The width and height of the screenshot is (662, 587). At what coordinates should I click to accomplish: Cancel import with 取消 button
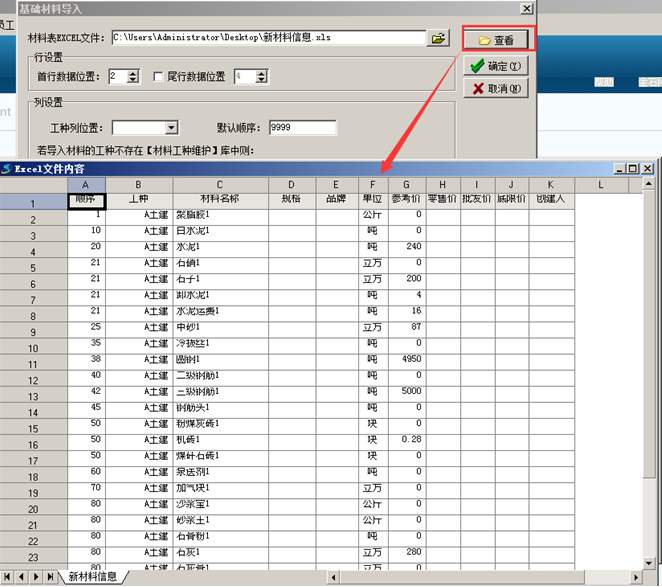coord(496,89)
